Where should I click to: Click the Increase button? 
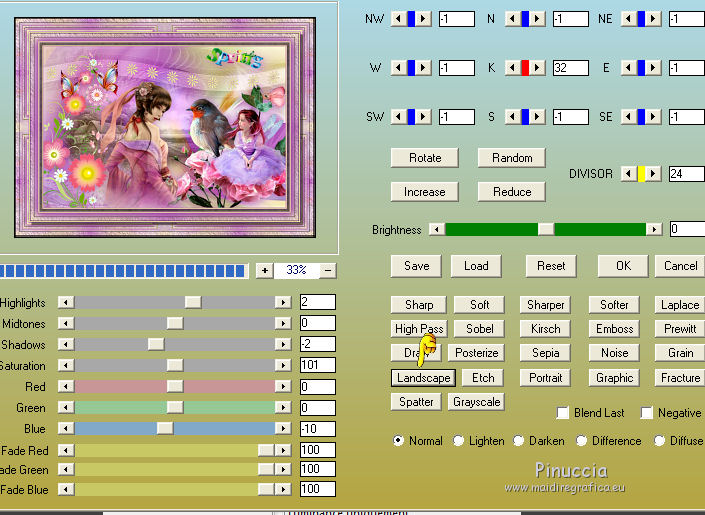point(425,192)
